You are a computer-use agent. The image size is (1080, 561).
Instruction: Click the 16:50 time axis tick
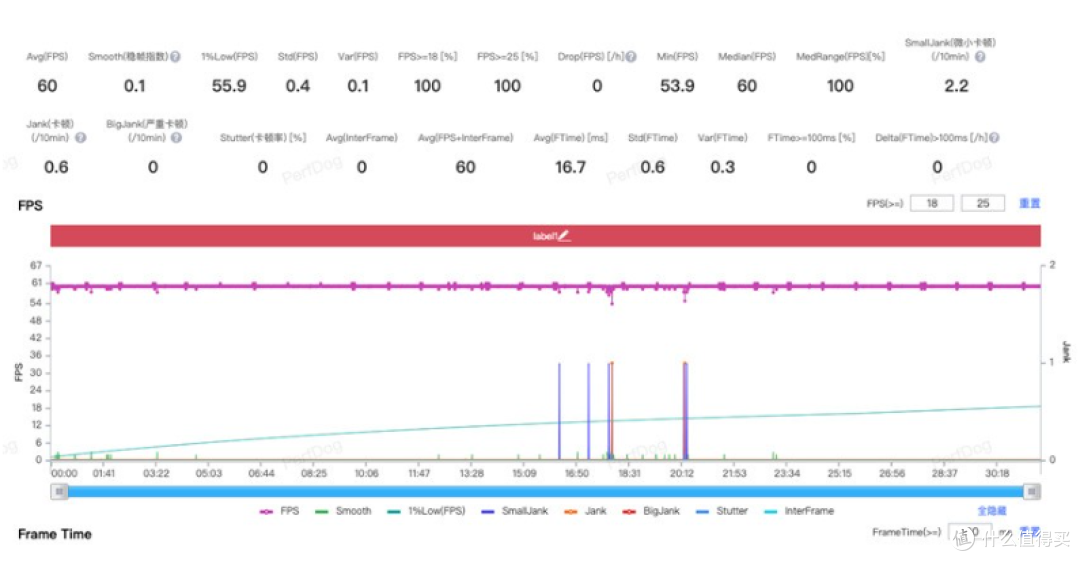point(577,473)
